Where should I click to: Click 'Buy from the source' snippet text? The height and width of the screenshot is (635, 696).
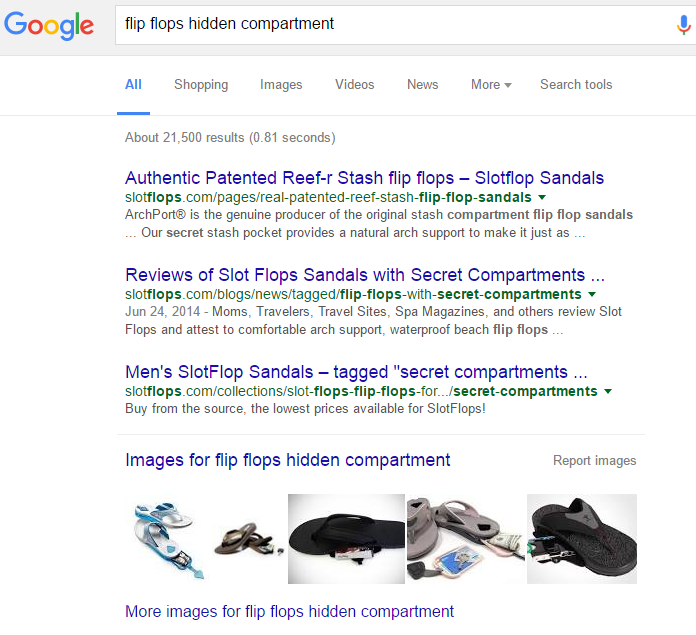[x=305, y=408]
